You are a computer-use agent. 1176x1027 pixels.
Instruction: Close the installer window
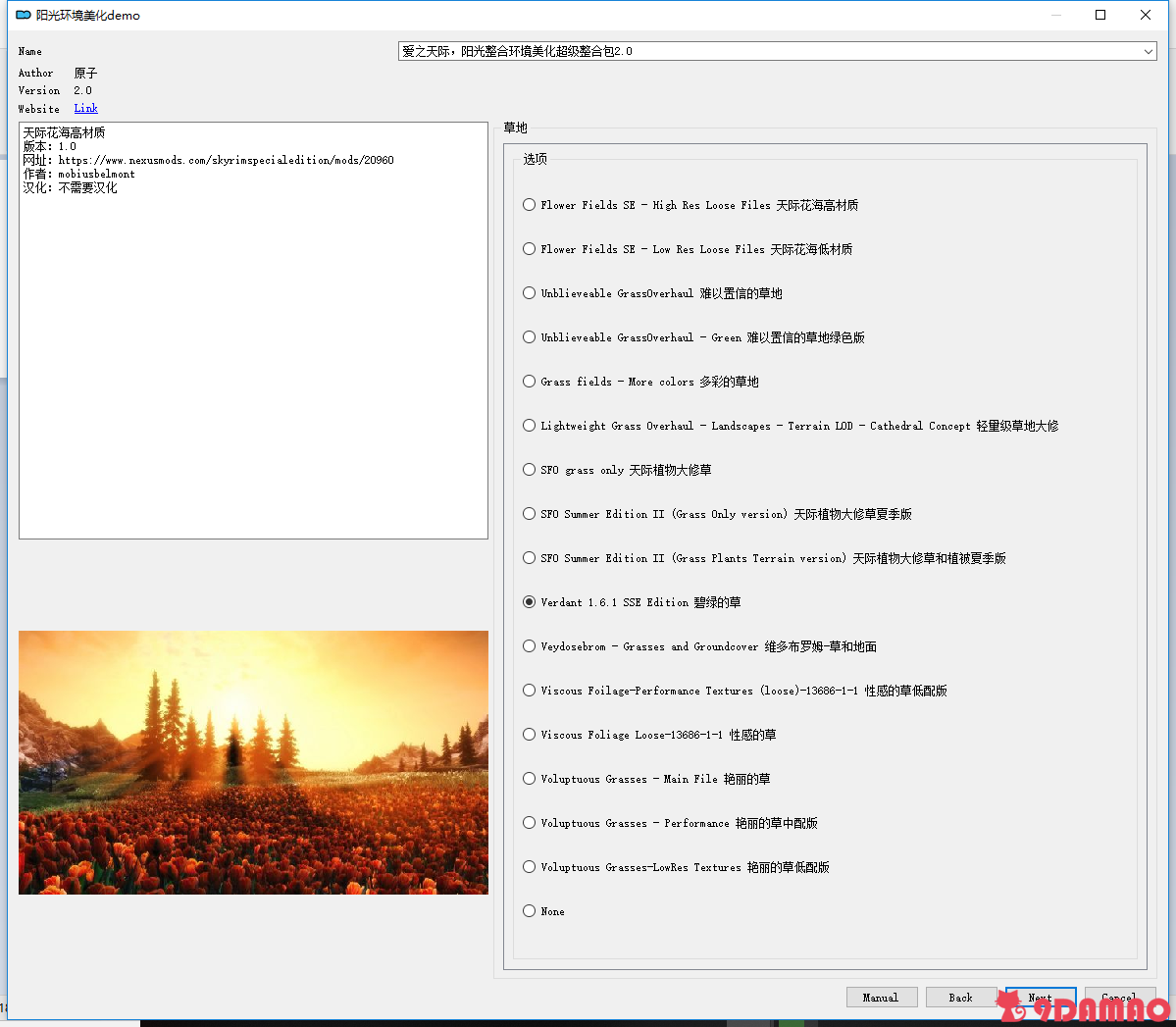coord(1145,15)
